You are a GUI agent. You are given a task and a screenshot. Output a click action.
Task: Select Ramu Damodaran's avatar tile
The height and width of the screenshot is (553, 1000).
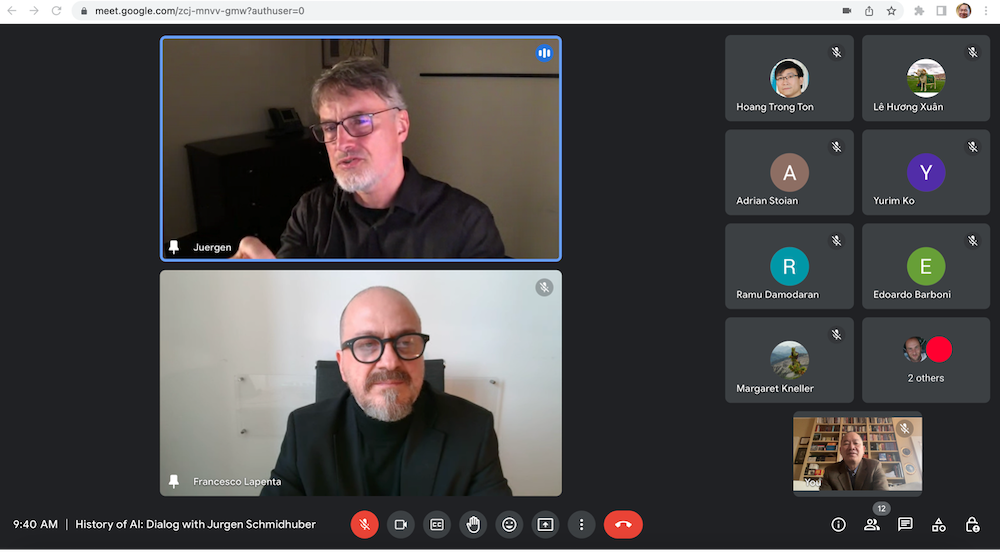click(x=789, y=266)
